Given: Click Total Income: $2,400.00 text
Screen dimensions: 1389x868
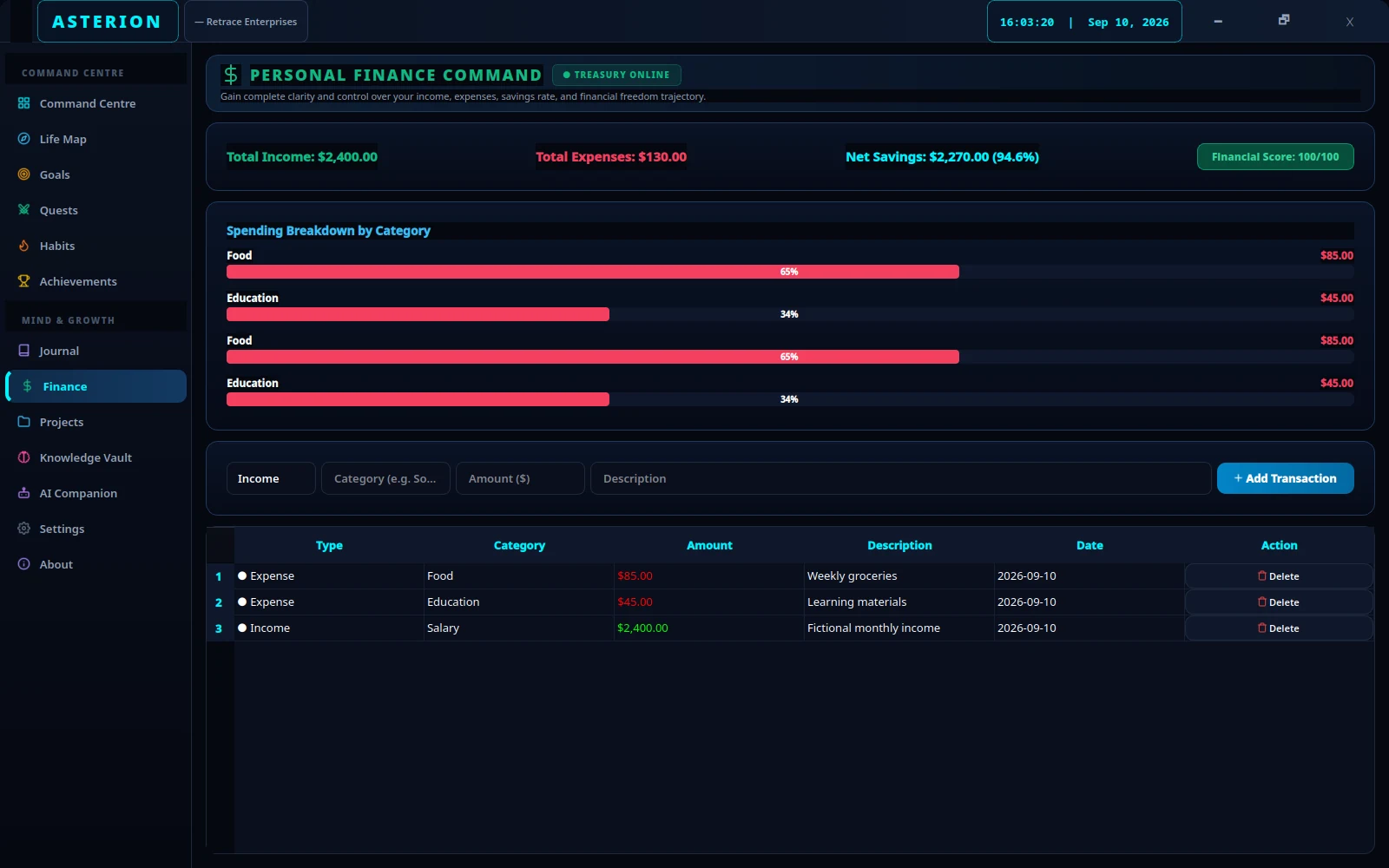Looking at the screenshot, I should coord(302,157).
